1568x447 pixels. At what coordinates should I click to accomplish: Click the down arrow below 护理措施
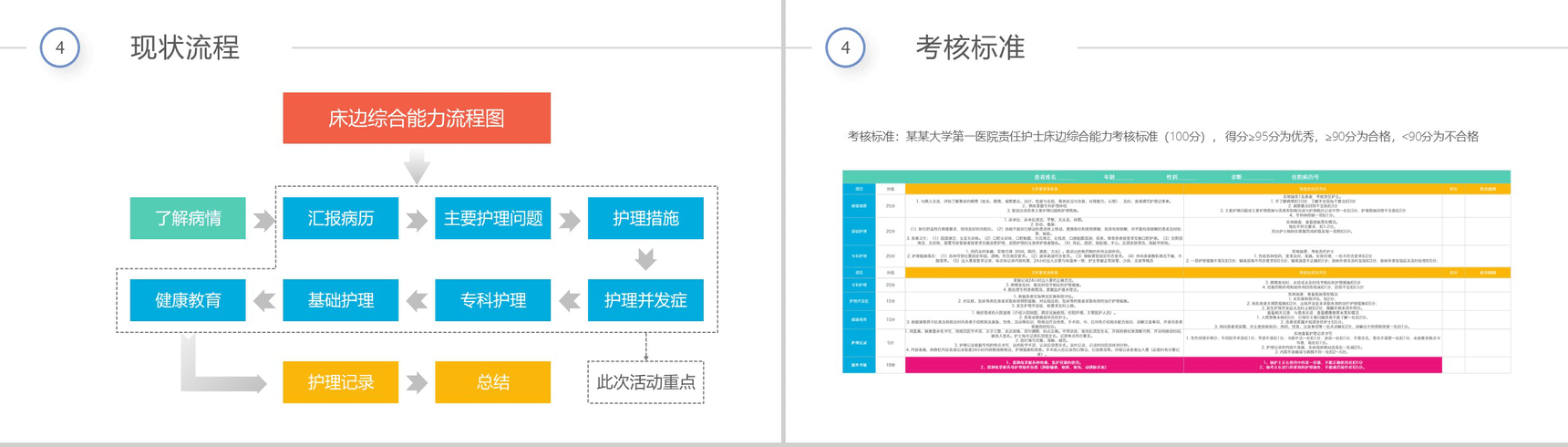pyautogui.click(x=645, y=259)
